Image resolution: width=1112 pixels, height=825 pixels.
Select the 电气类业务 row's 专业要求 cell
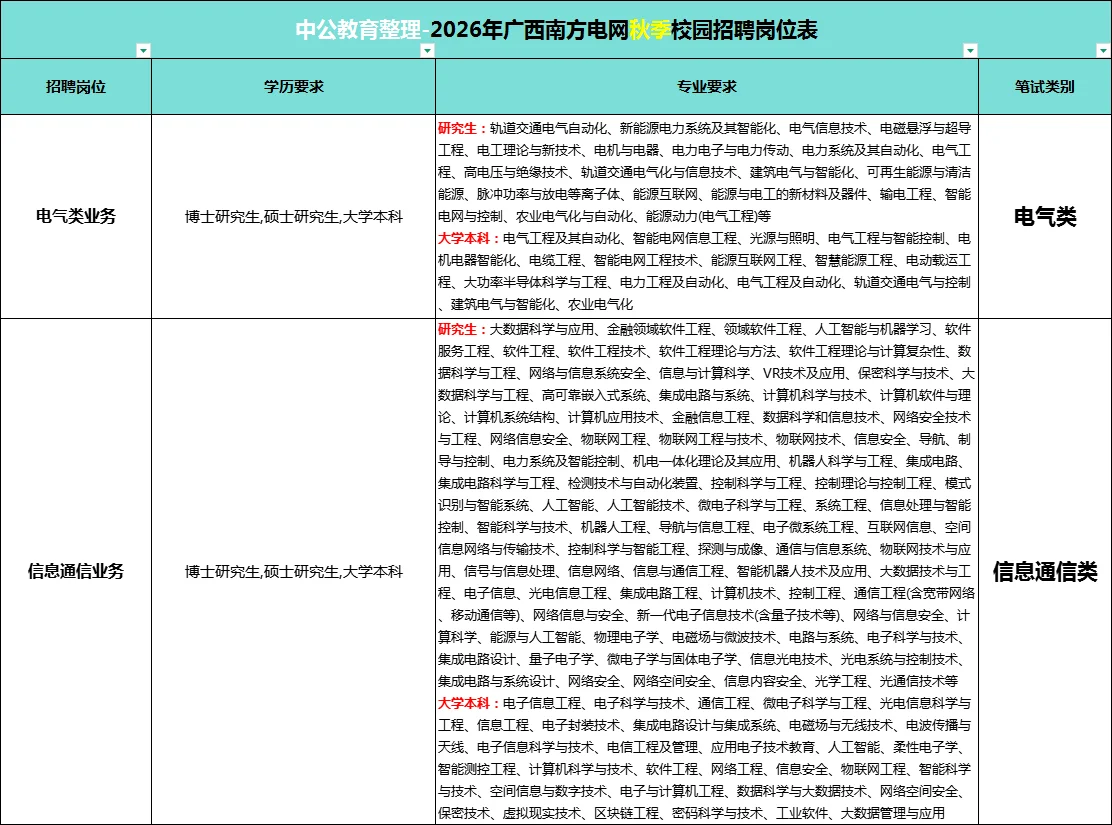(707, 216)
